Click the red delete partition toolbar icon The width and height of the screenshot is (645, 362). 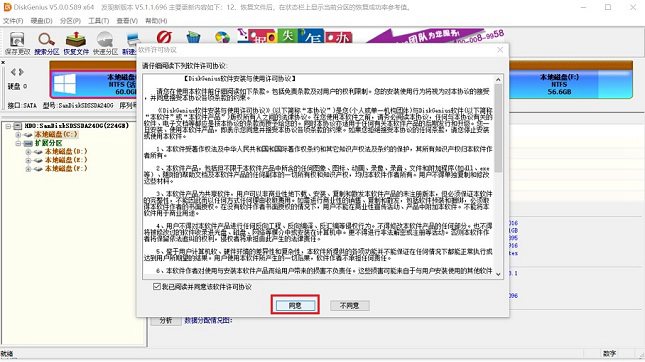(x=164, y=37)
